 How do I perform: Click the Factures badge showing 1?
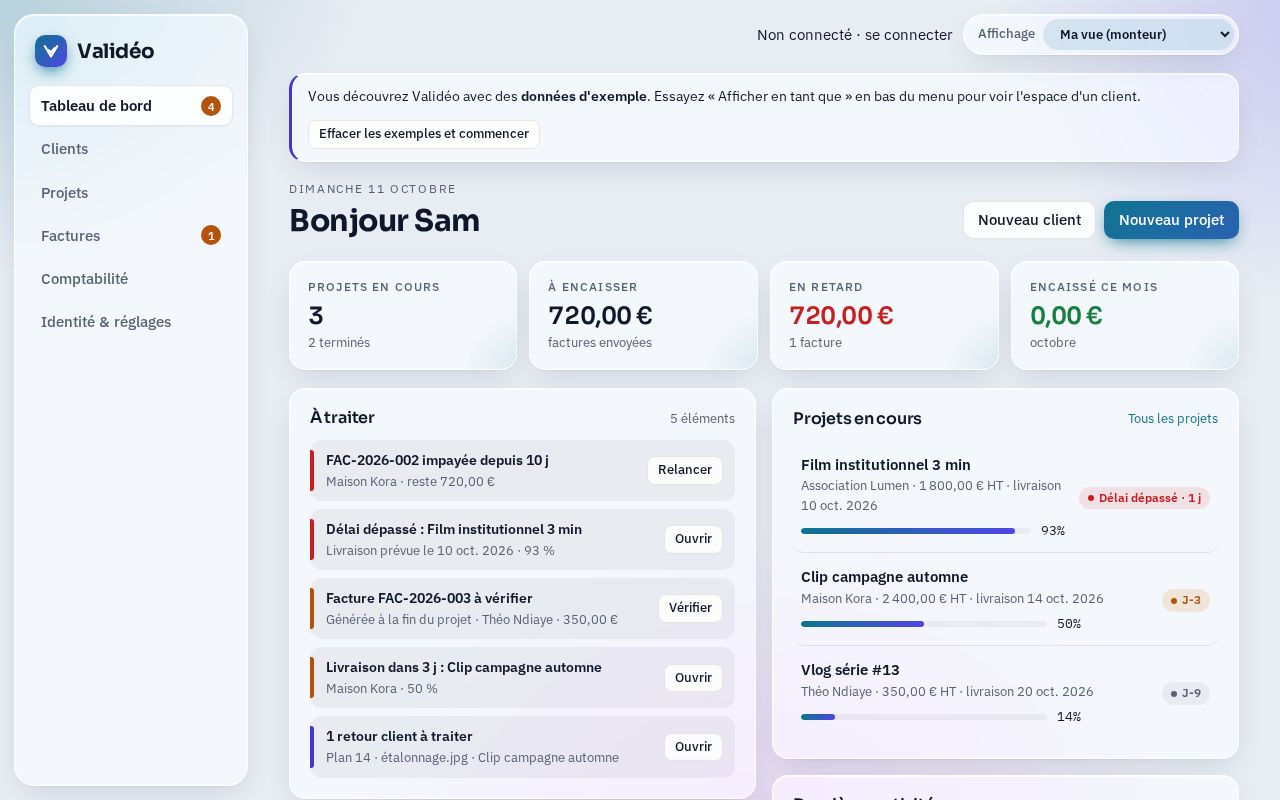pyautogui.click(x=211, y=236)
